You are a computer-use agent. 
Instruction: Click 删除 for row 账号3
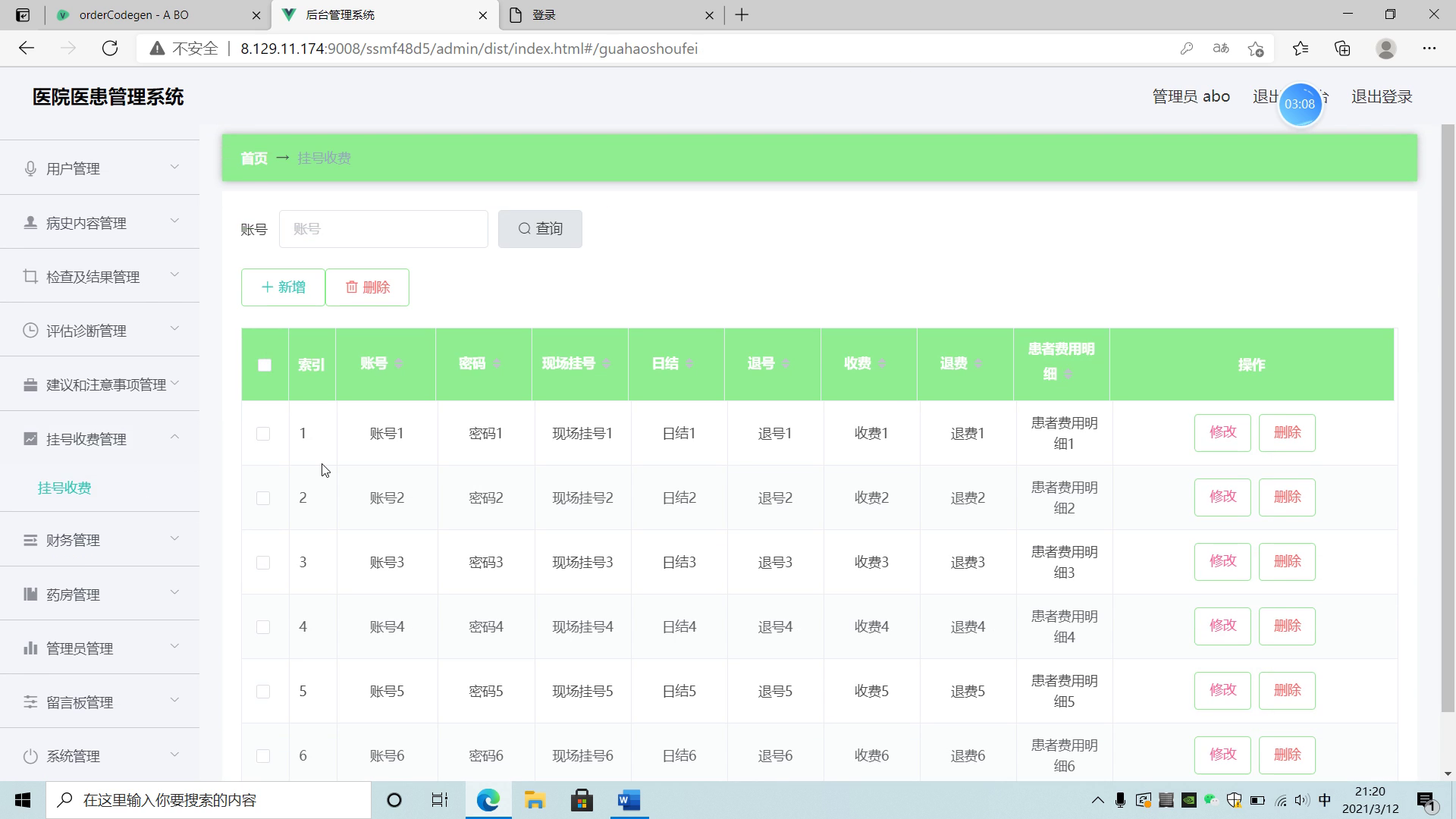click(1287, 562)
